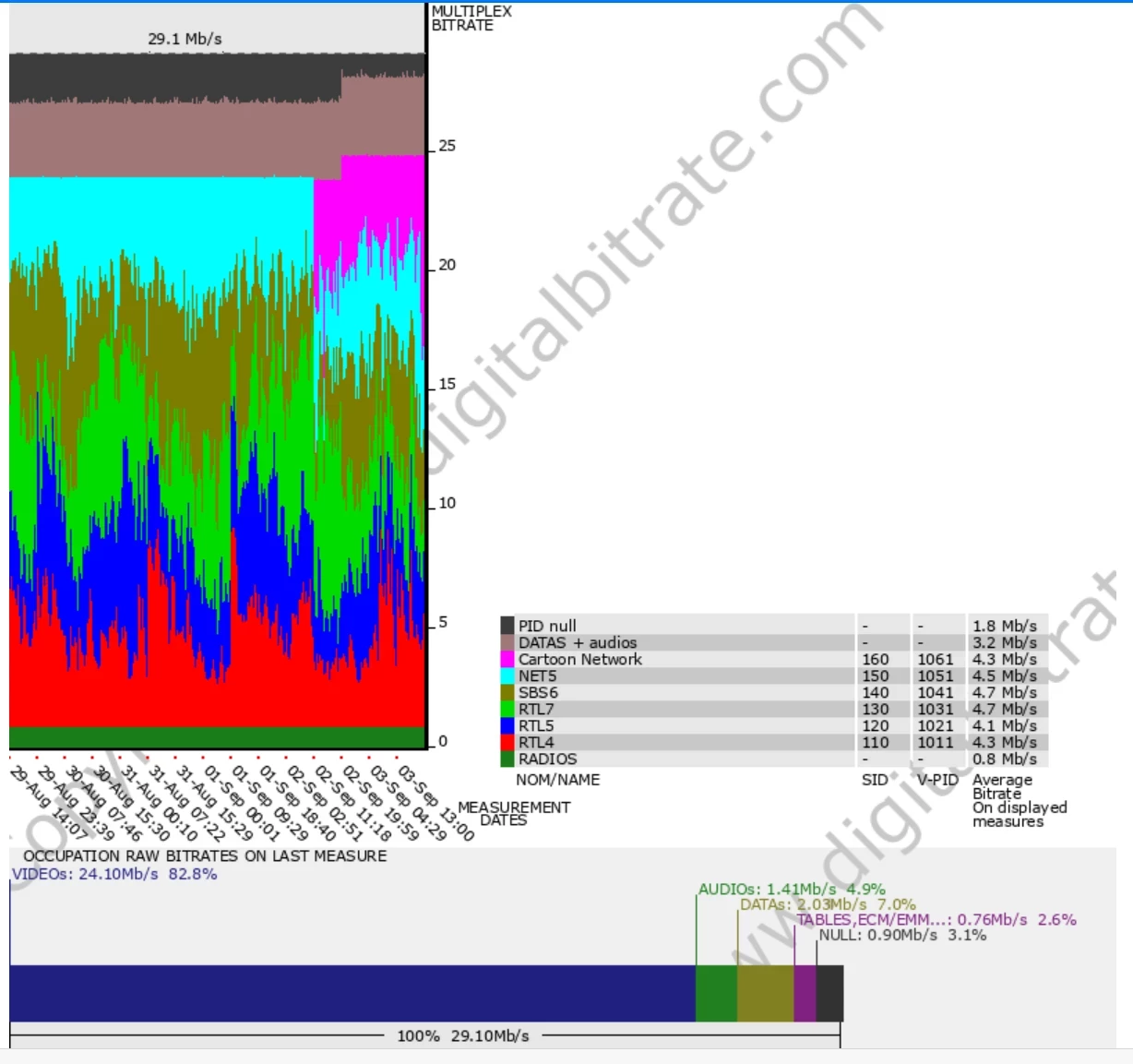The width and height of the screenshot is (1133, 1064).
Task: Click the green AUDIOs bar segment
Action: [x=716, y=993]
